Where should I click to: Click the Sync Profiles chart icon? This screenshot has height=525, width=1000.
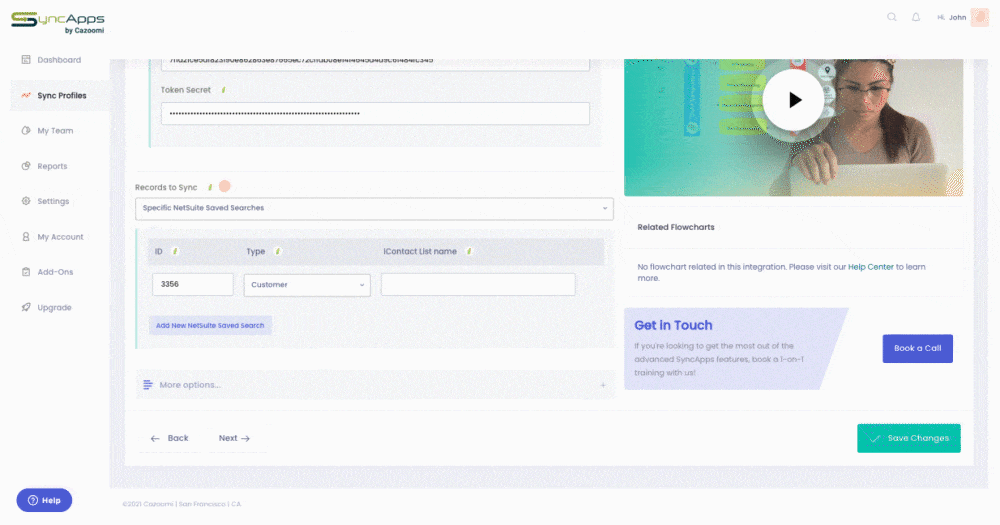pos(26,96)
